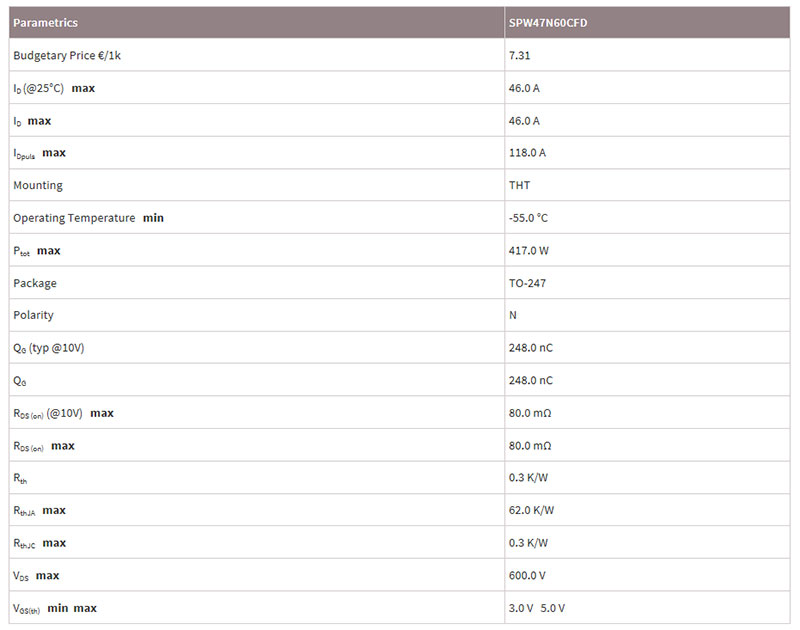Click the 118.0 A pulse current value
This screenshot has height=630, width=800.
[527, 153]
